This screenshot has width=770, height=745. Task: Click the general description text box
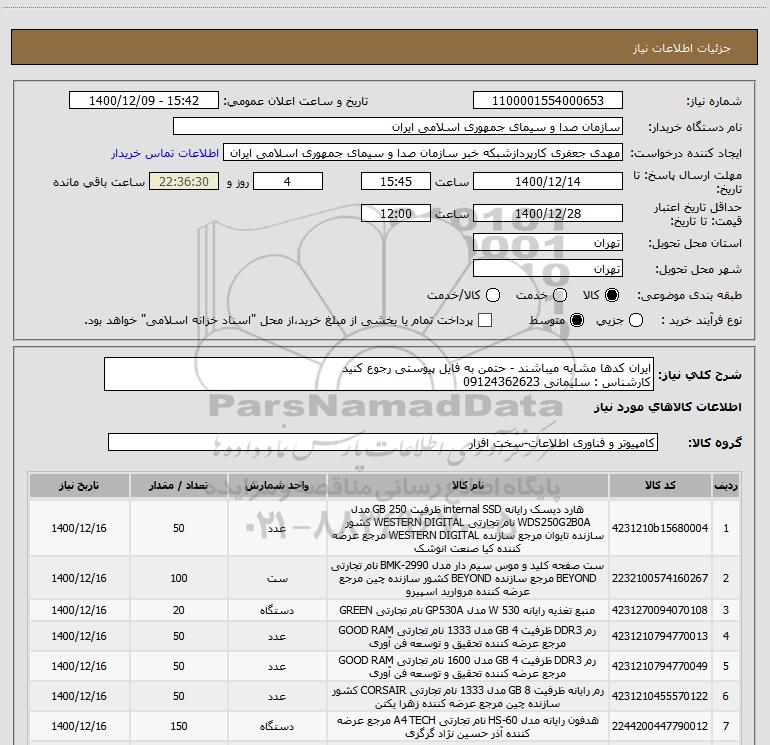[x=379, y=374]
